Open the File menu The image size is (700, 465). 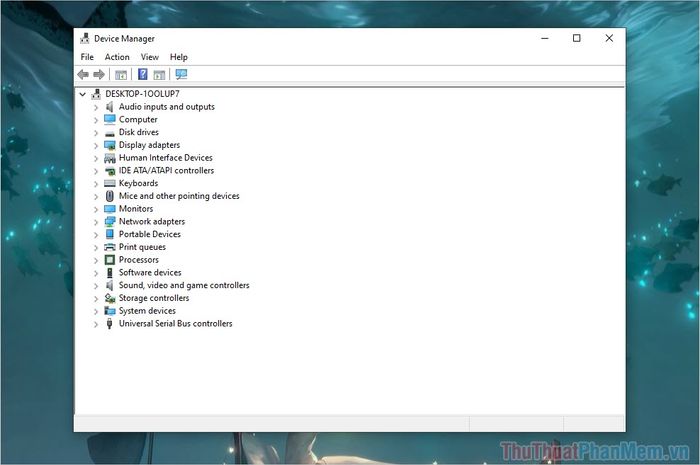pos(87,57)
